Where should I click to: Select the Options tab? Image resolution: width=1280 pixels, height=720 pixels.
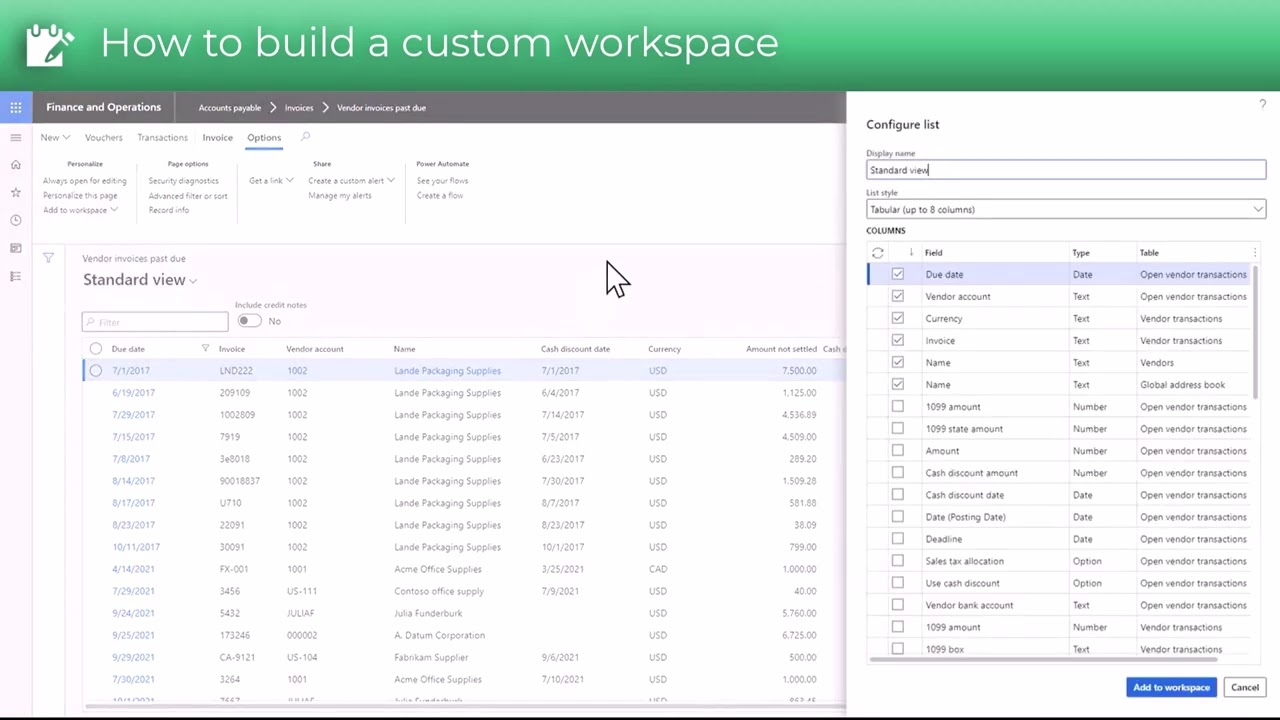(x=264, y=137)
